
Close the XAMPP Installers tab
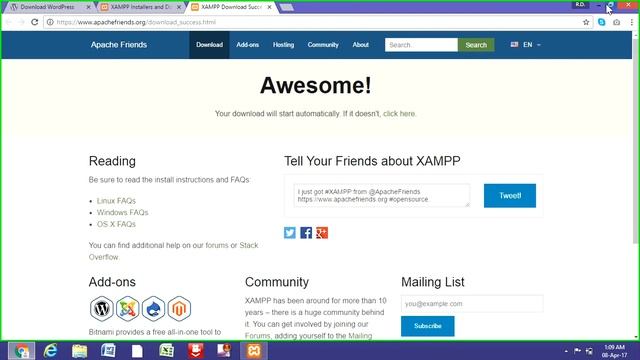179,7
